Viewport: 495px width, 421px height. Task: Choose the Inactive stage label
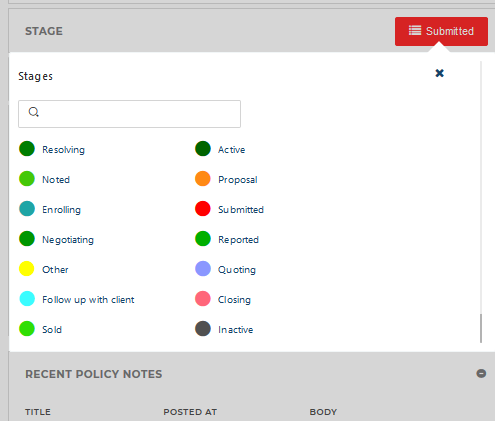pyautogui.click(x=236, y=330)
